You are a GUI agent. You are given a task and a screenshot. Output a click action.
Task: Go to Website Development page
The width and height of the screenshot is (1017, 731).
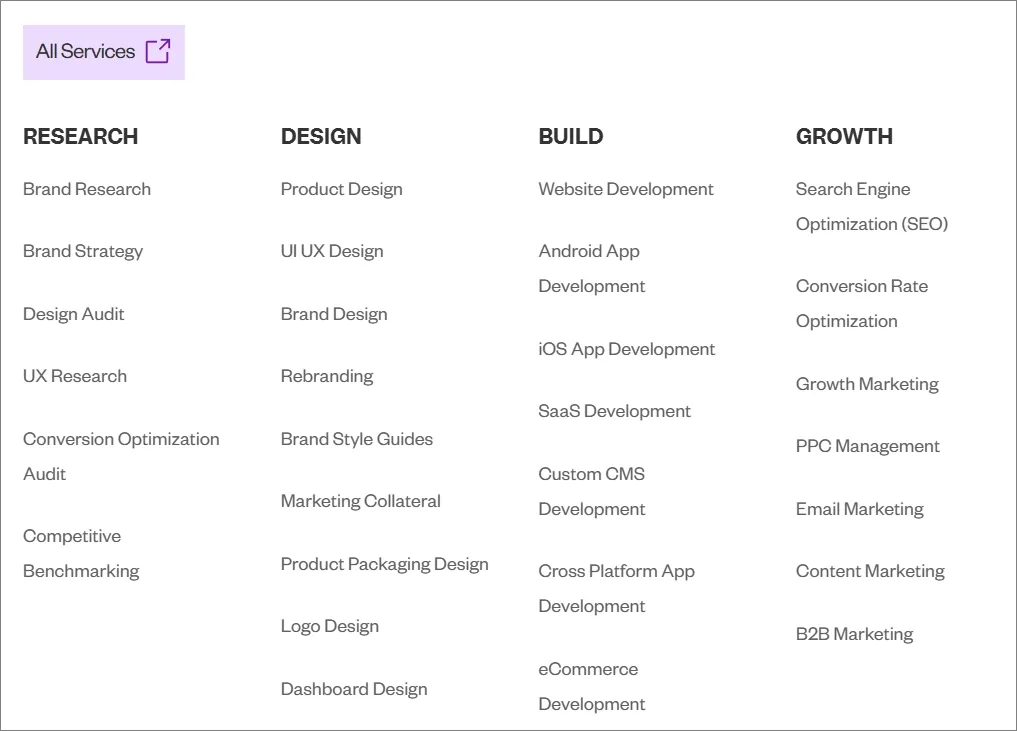tap(626, 189)
